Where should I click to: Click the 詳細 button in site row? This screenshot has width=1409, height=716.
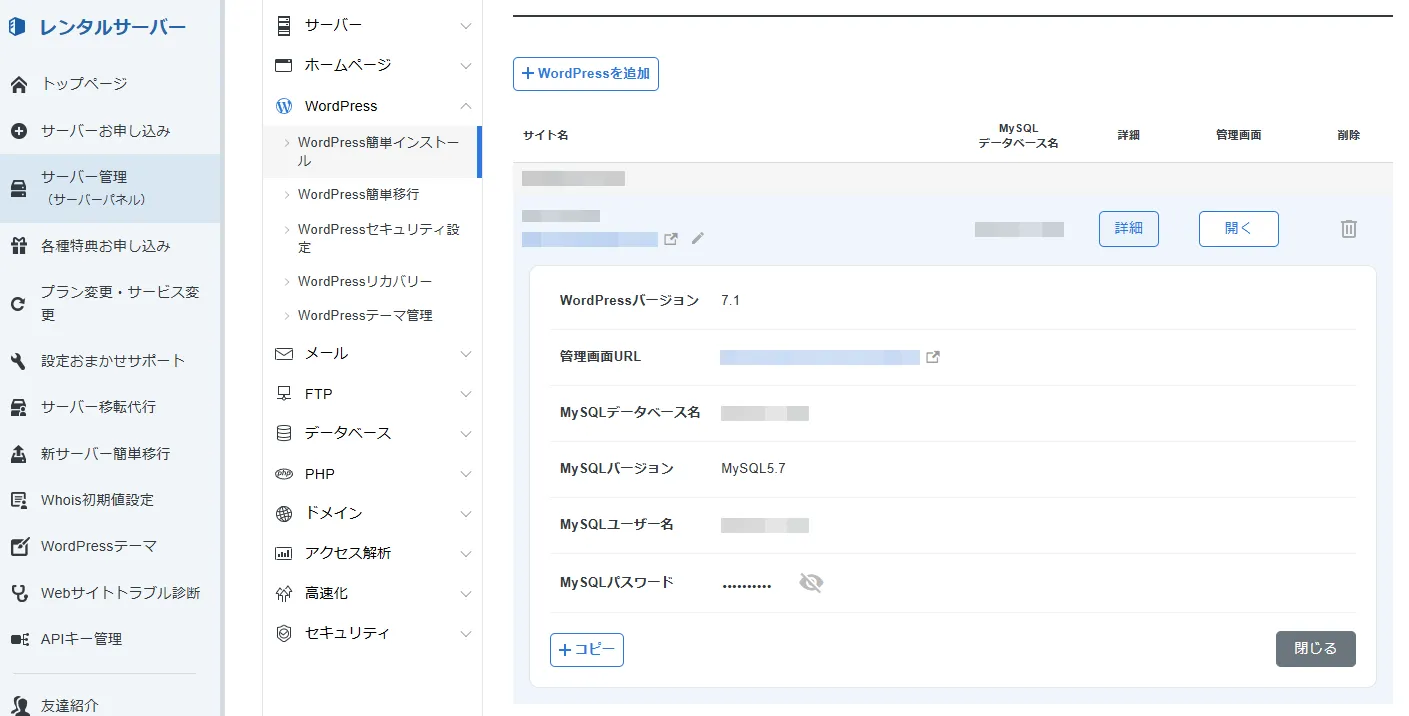coord(1129,229)
